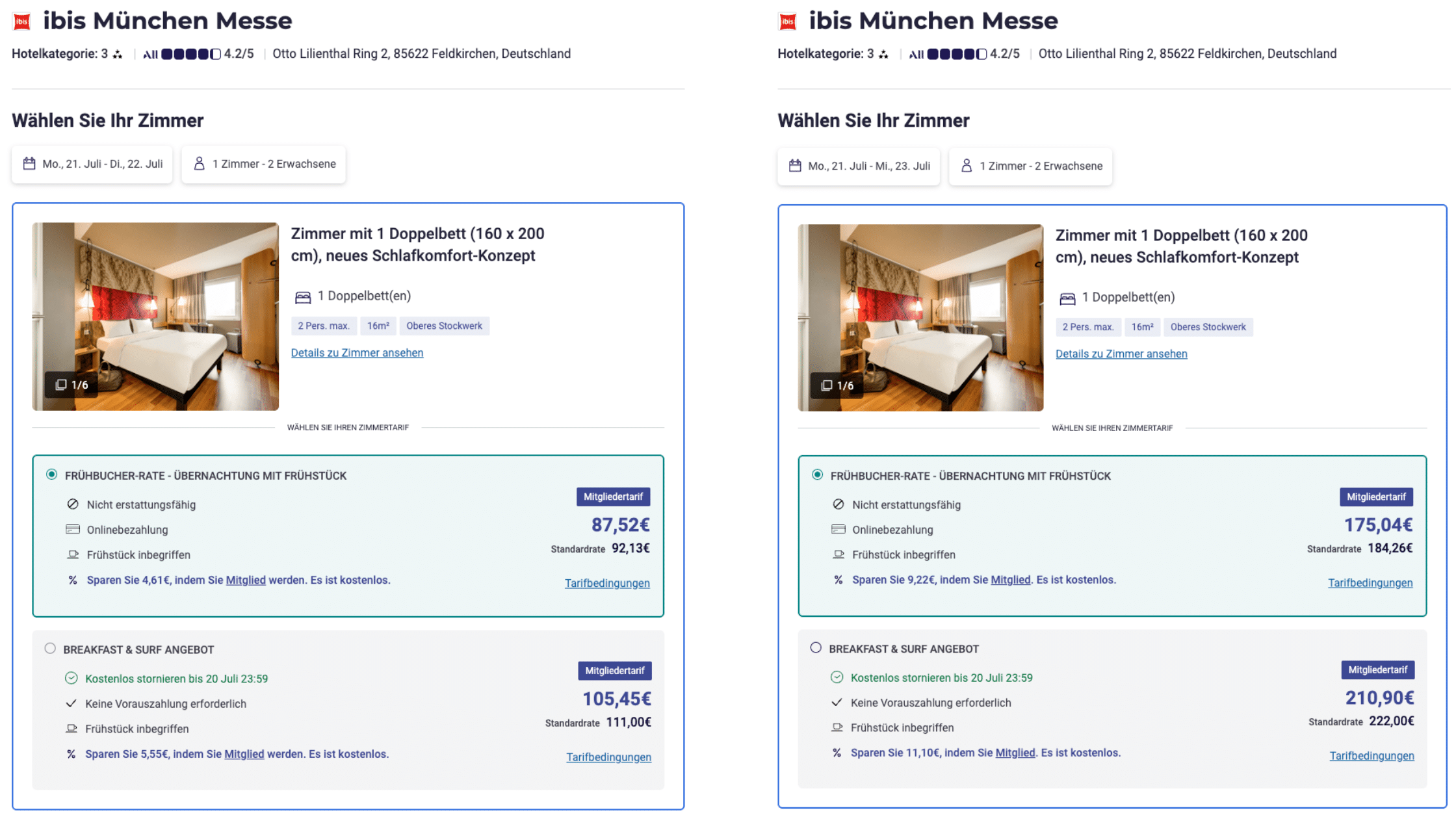Open Details zu Zimmer ansehen link, left panel
The image size is (1456, 819).
357,353
